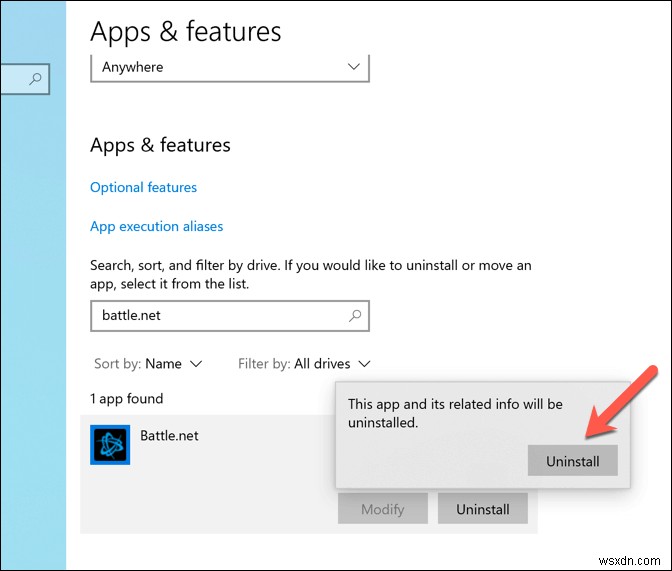Focus the battle.net app search field

click(x=230, y=316)
